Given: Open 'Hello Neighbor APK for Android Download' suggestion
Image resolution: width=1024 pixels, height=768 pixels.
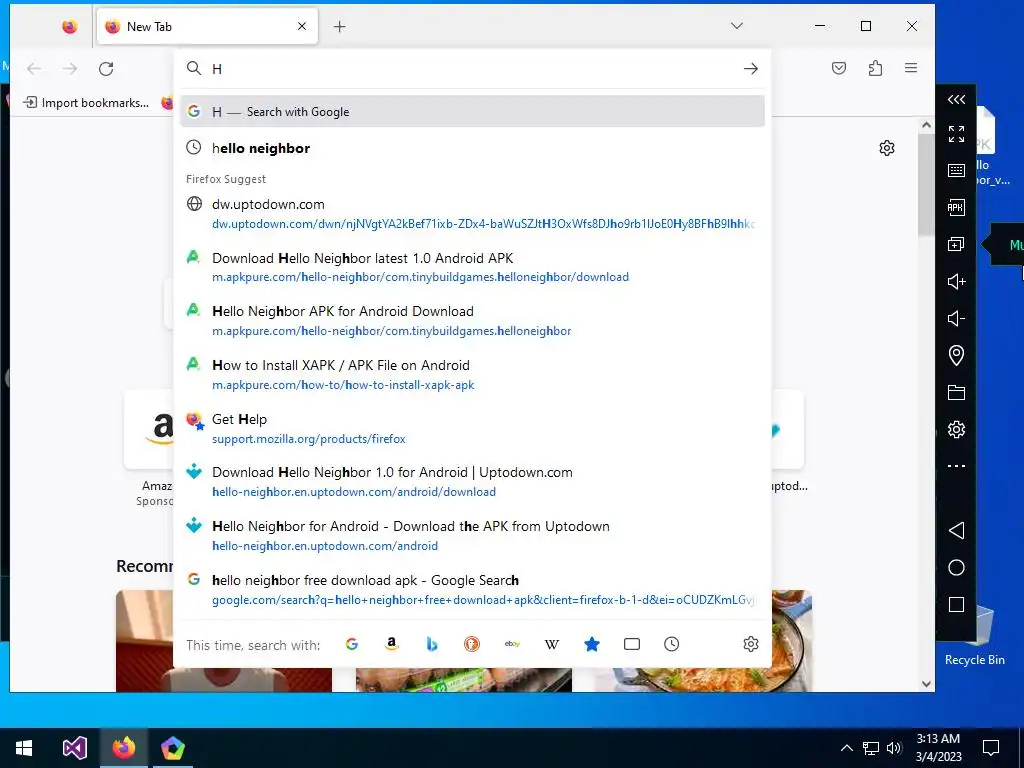Looking at the screenshot, I should [x=472, y=321].
